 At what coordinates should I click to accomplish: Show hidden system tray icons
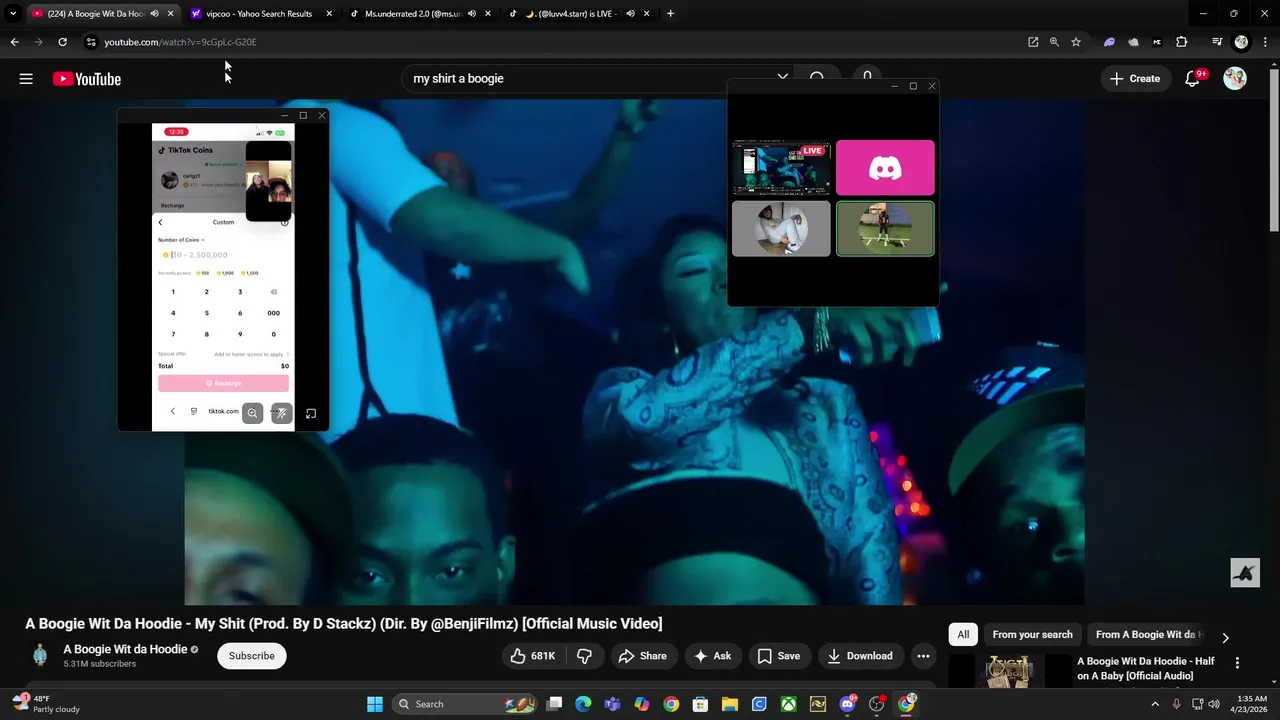1155,704
